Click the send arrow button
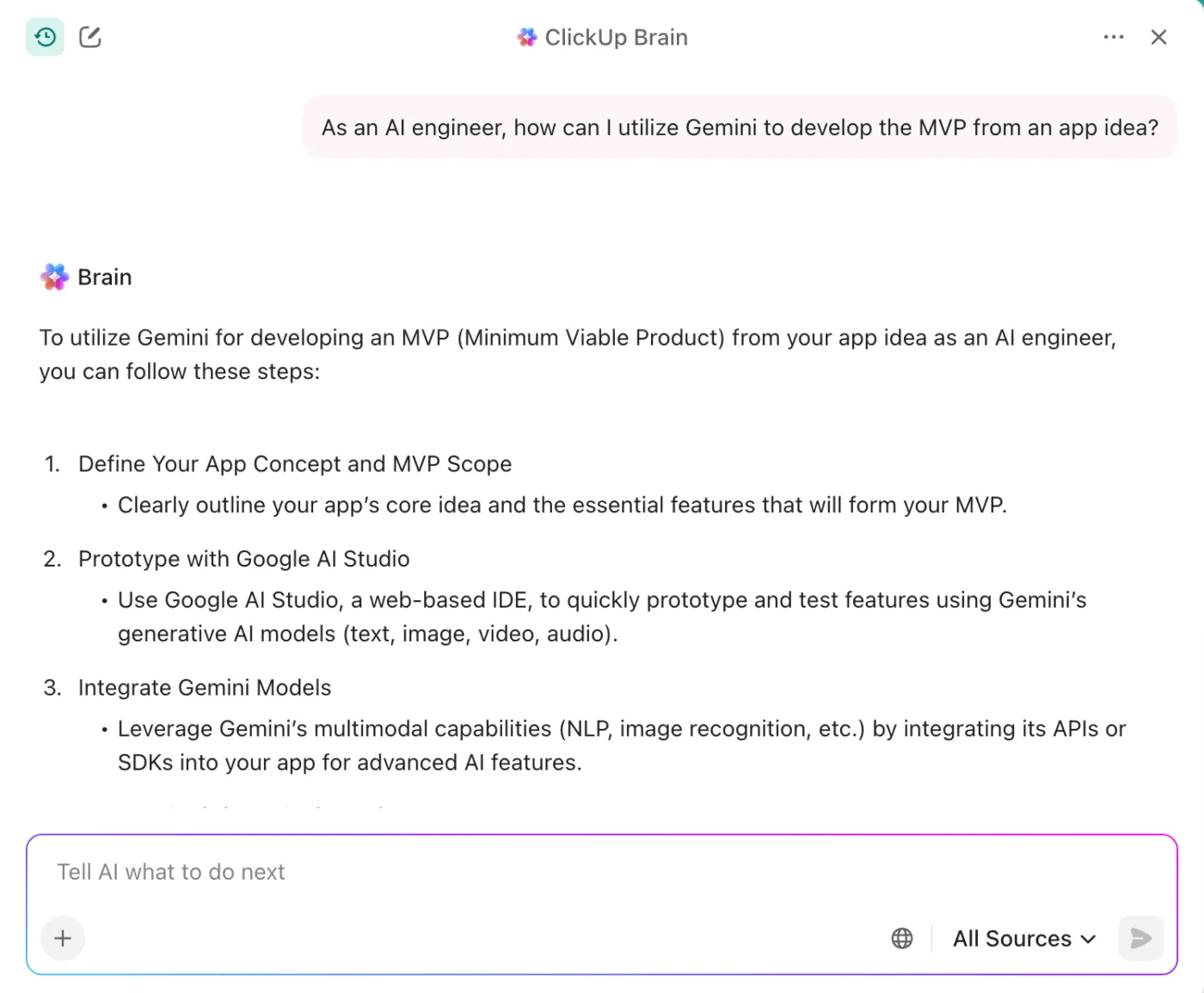1204x993 pixels. (x=1141, y=938)
